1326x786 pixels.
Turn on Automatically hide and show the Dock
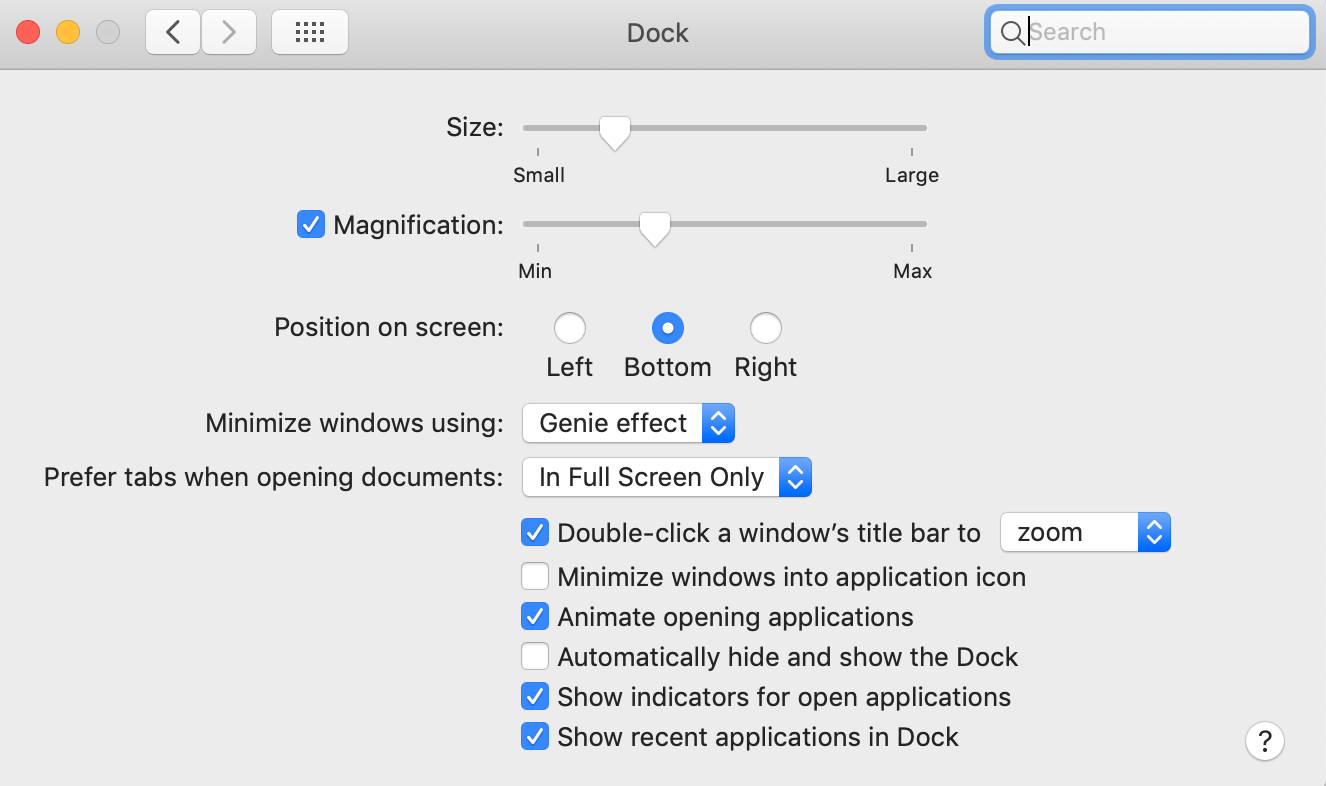pyautogui.click(x=535, y=657)
